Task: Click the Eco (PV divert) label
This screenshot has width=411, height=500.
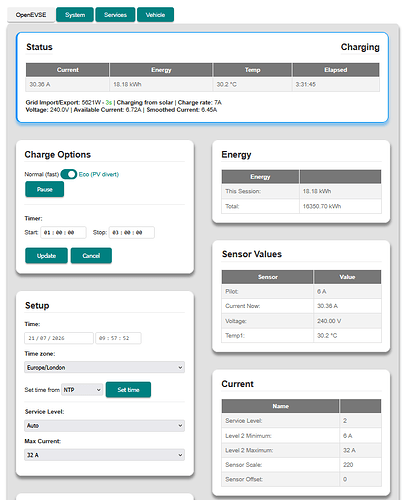Action: (99, 174)
